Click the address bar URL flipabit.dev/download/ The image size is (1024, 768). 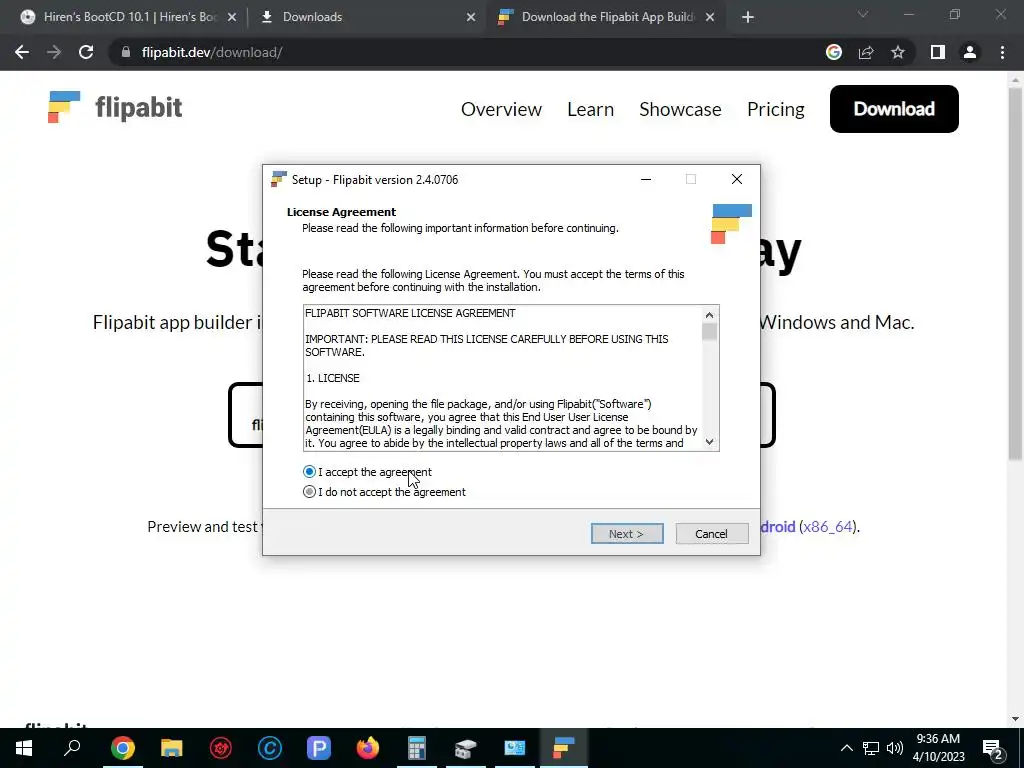click(x=212, y=52)
